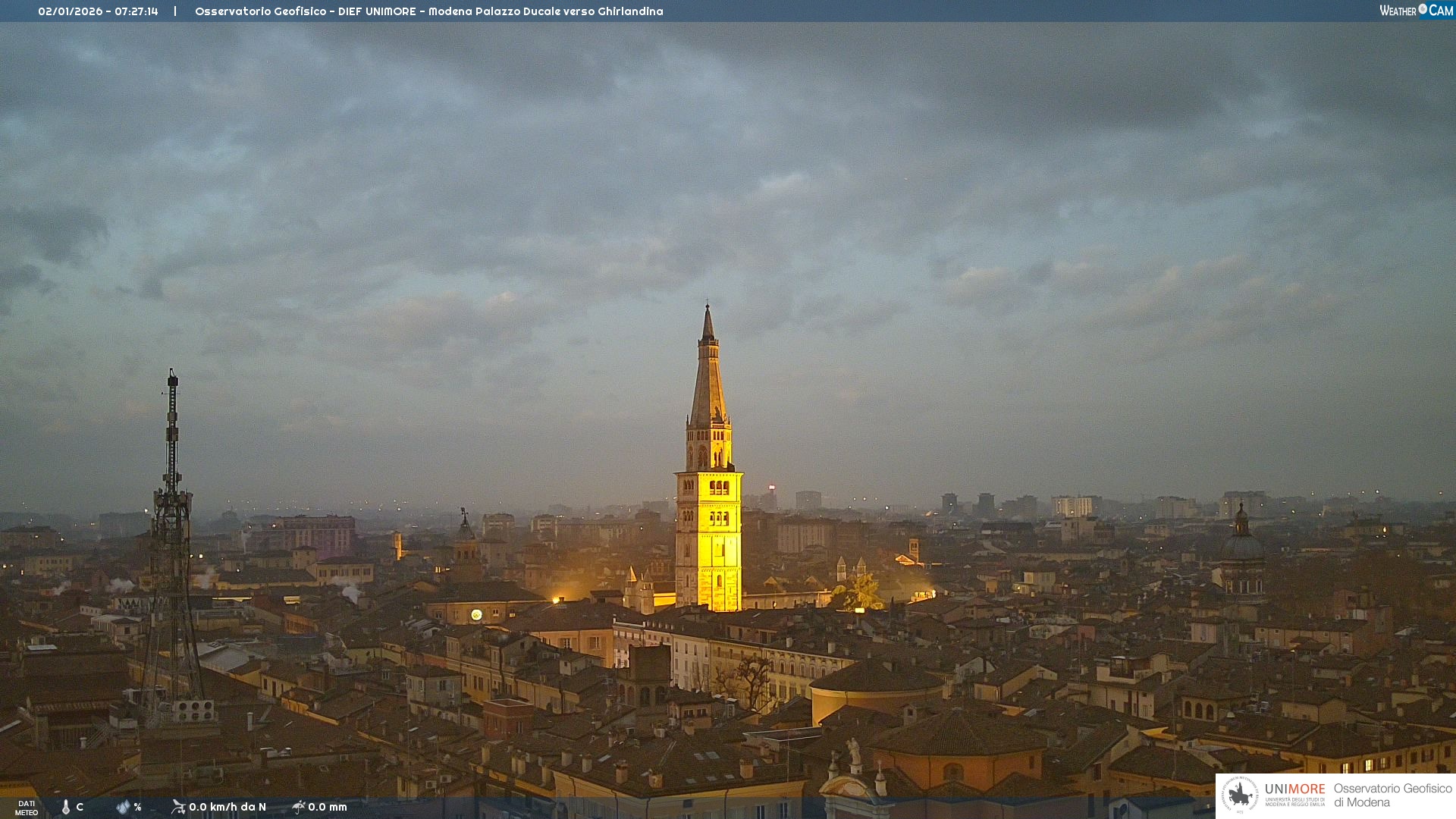Click the UNIMORE horse rider seal
The height and width of the screenshot is (819, 1456).
point(1240,795)
